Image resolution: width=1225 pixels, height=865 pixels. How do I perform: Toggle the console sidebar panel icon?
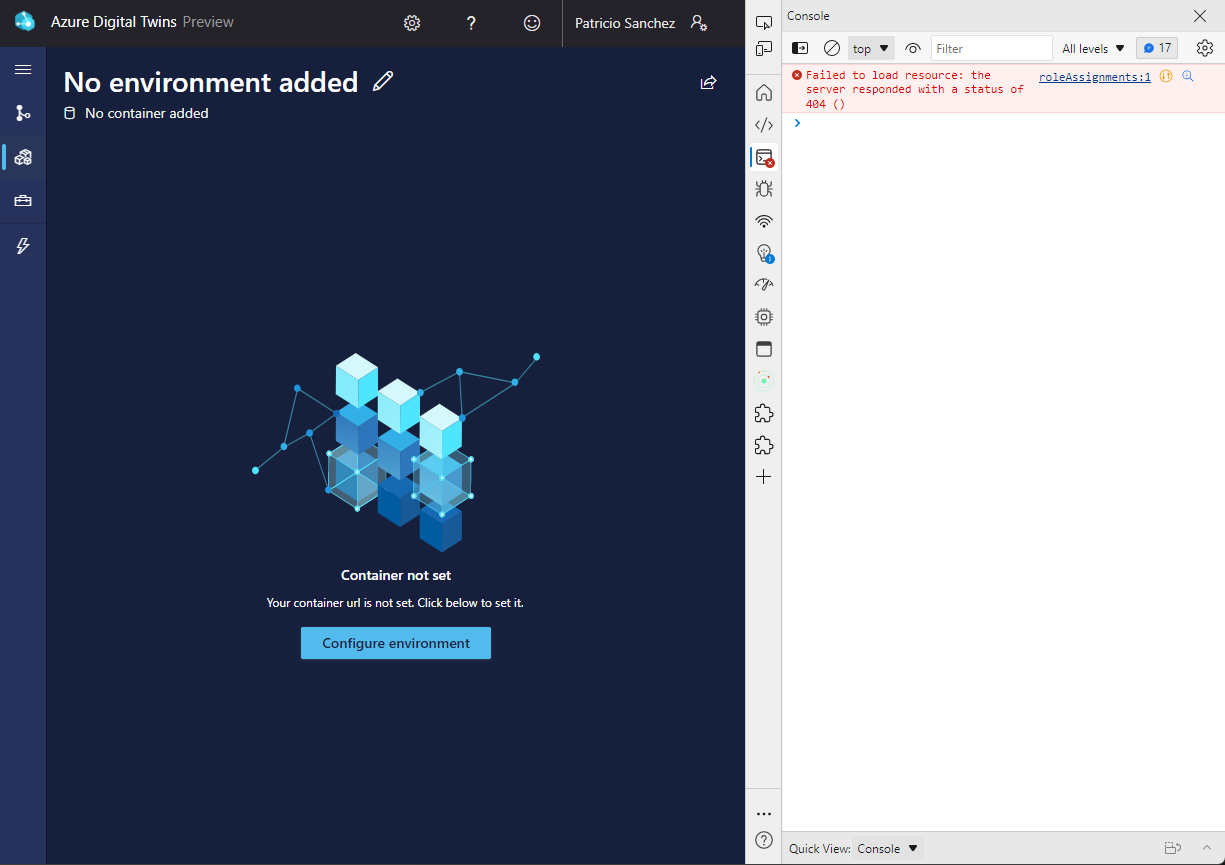pyautogui.click(x=799, y=47)
